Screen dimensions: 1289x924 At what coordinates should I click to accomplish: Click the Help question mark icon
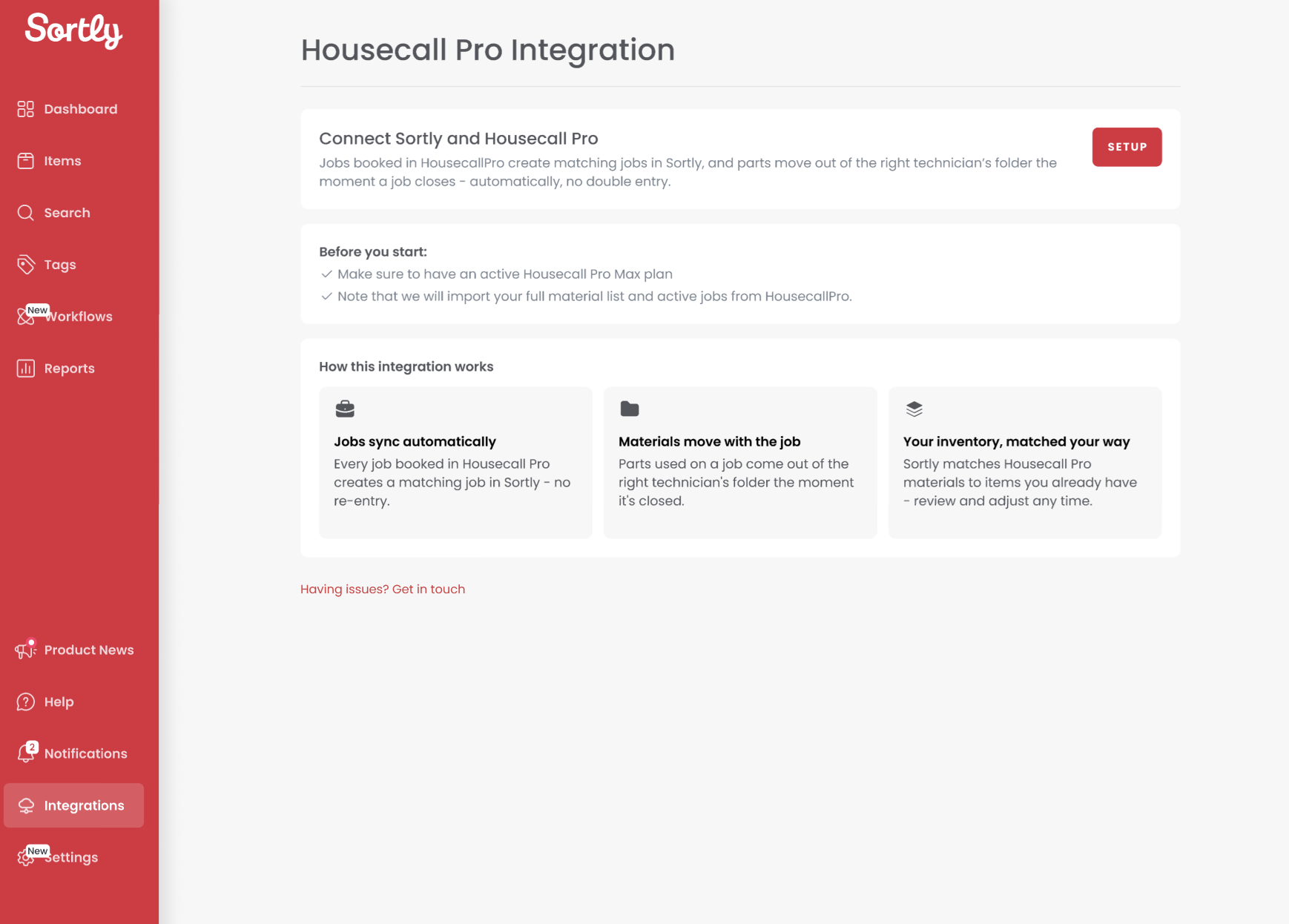click(x=26, y=702)
